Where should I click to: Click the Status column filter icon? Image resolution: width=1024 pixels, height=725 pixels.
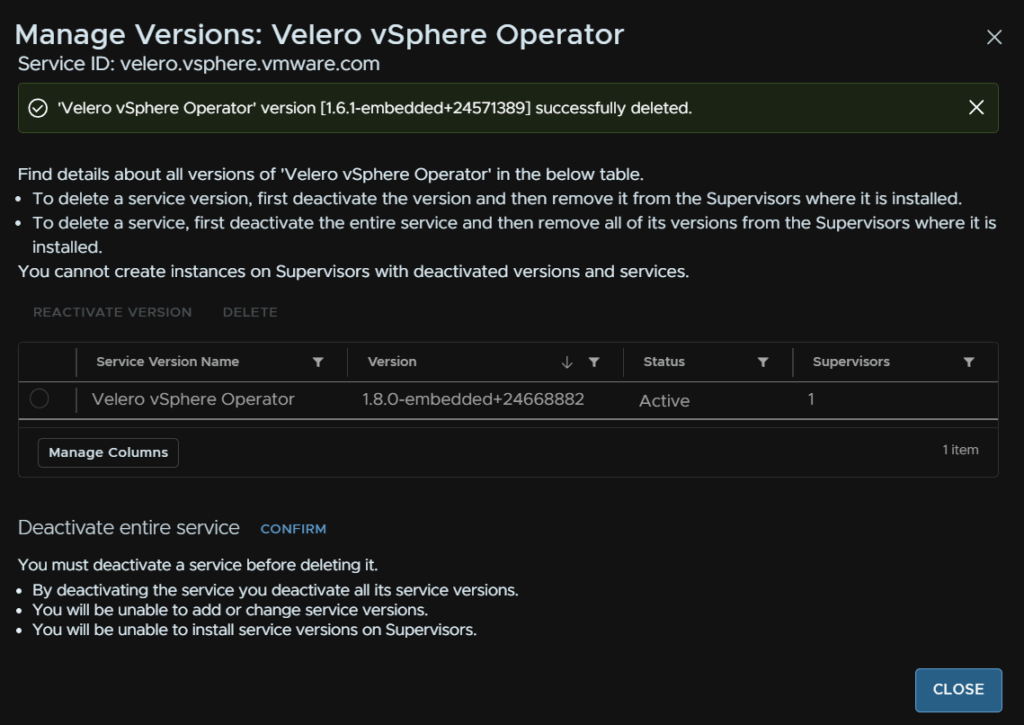(x=763, y=362)
